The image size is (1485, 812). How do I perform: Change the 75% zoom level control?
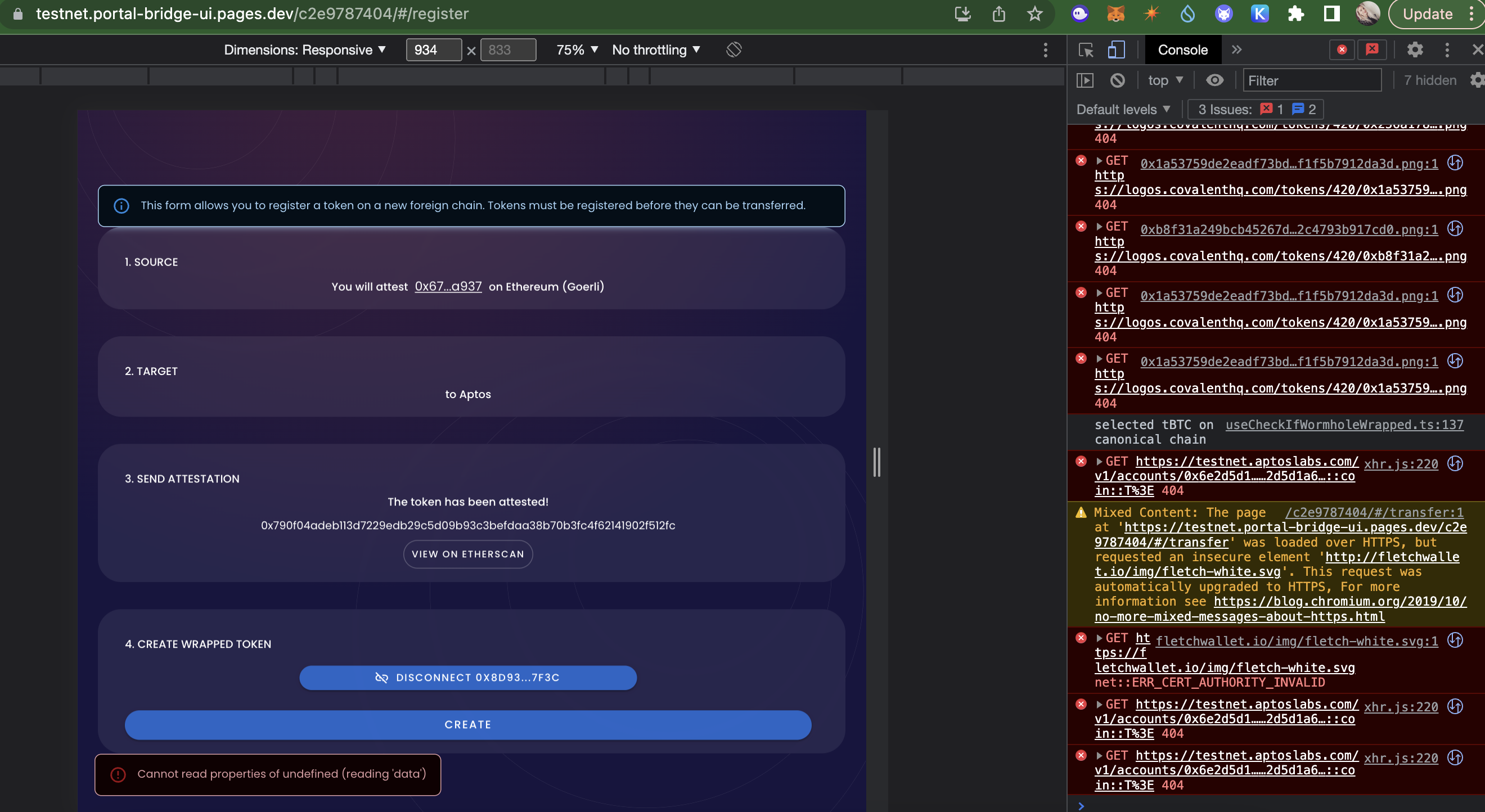coord(576,49)
